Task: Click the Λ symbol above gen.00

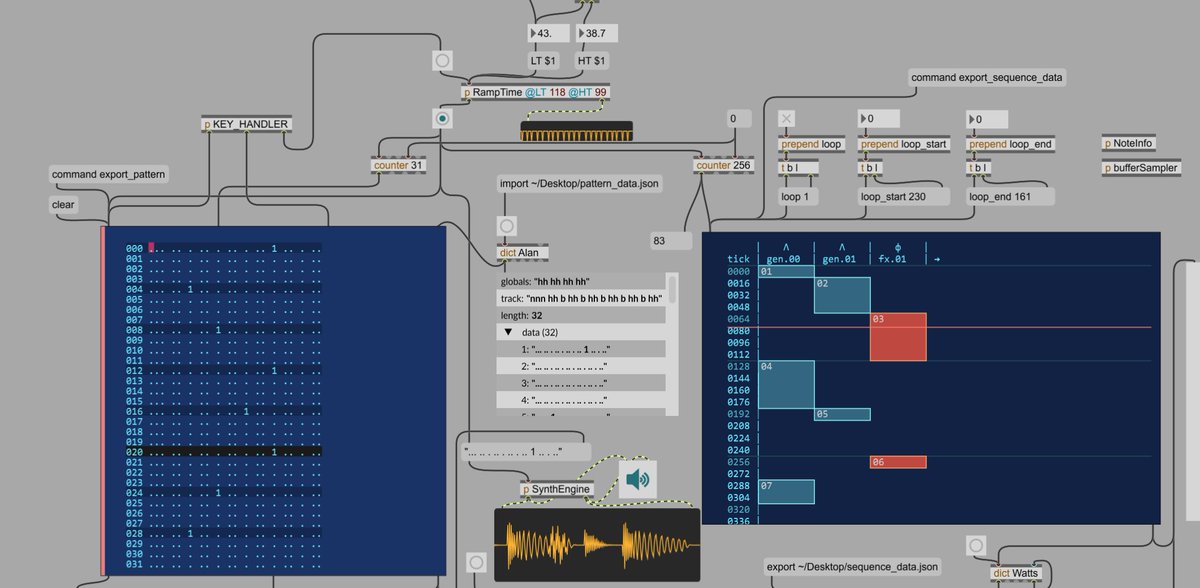Action: (x=786, y=247)
